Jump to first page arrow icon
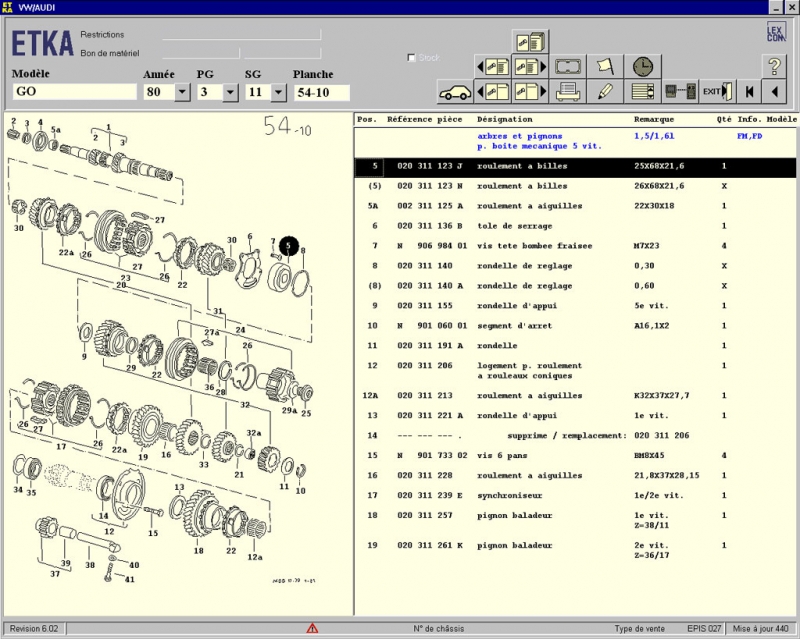Screen dimensions: 800x639 click(x=748, y=92)
